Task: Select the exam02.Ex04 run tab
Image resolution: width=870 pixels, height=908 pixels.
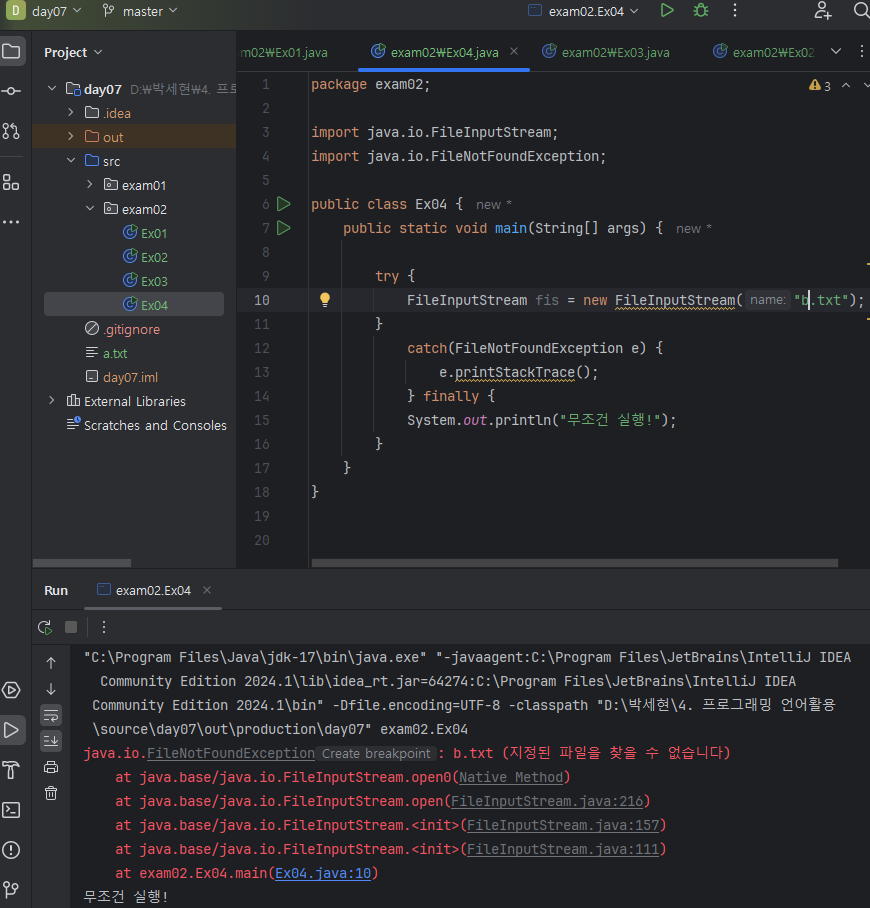Action: pos(152,590)
